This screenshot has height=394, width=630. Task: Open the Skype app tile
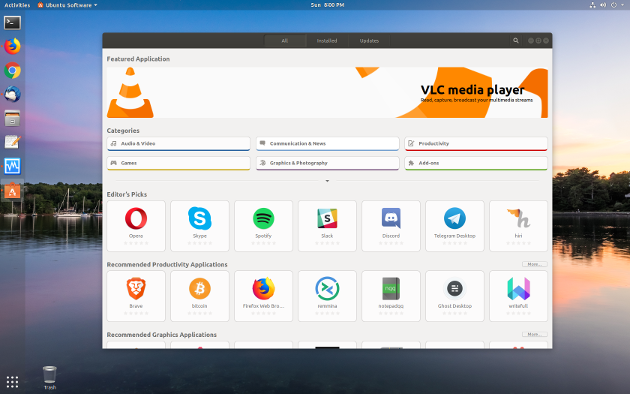(x=200, y=226)
